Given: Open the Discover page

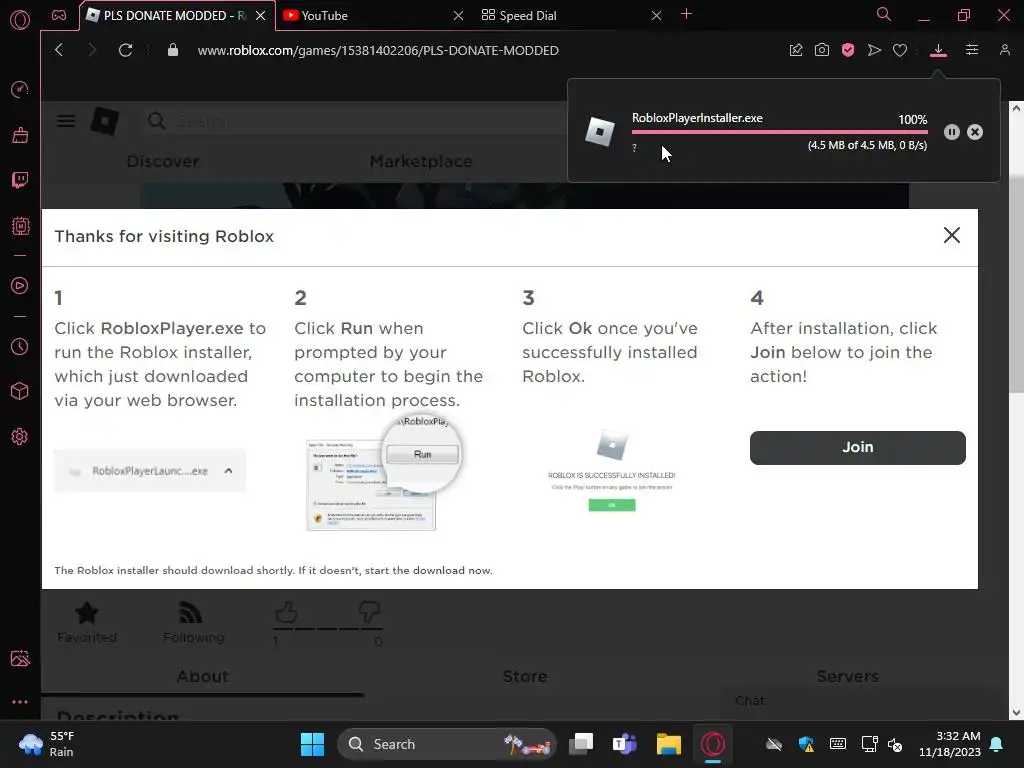Looking at the screenshot, I should (163, 161).
